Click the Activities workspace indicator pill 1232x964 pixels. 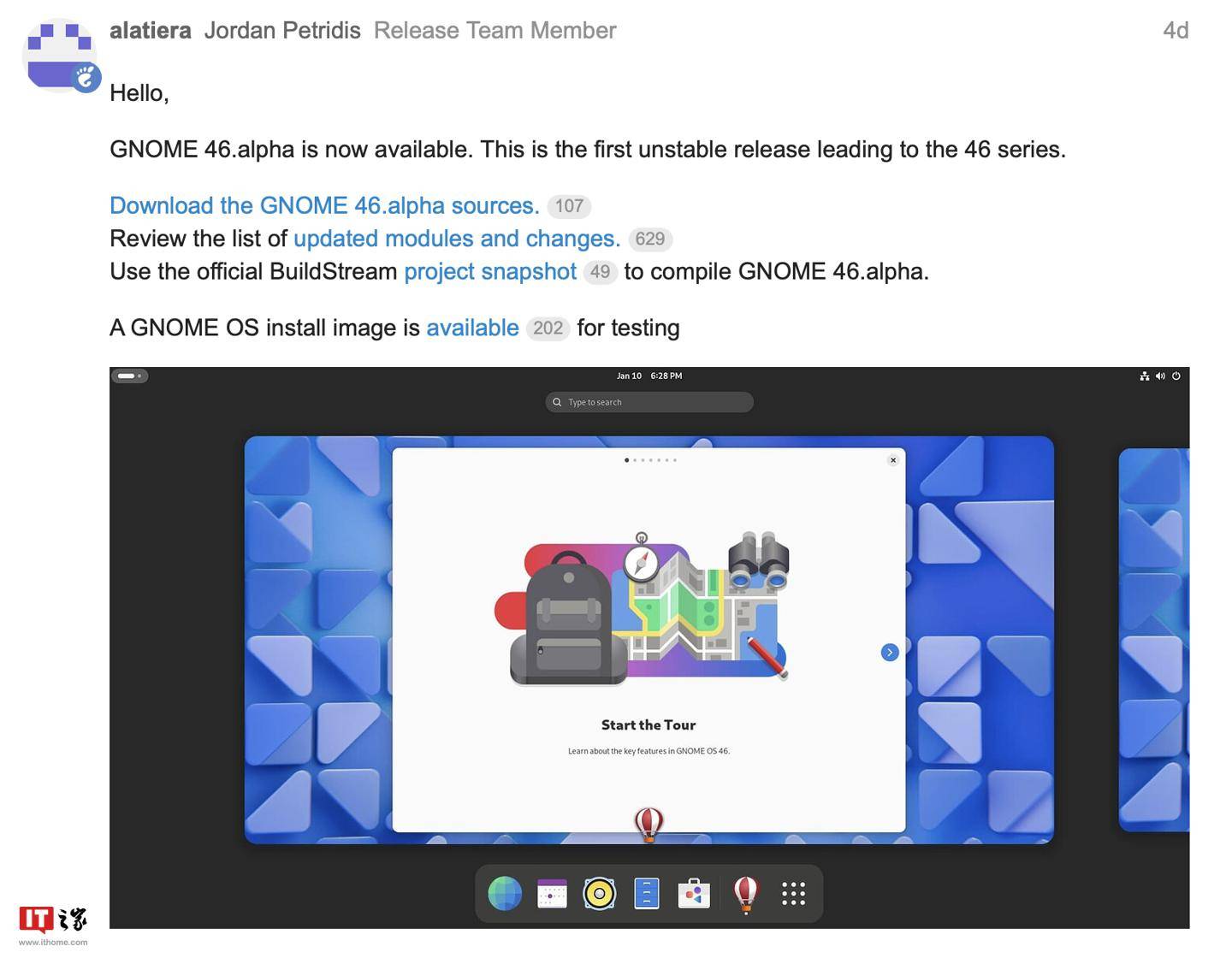[x=129, y=376]
